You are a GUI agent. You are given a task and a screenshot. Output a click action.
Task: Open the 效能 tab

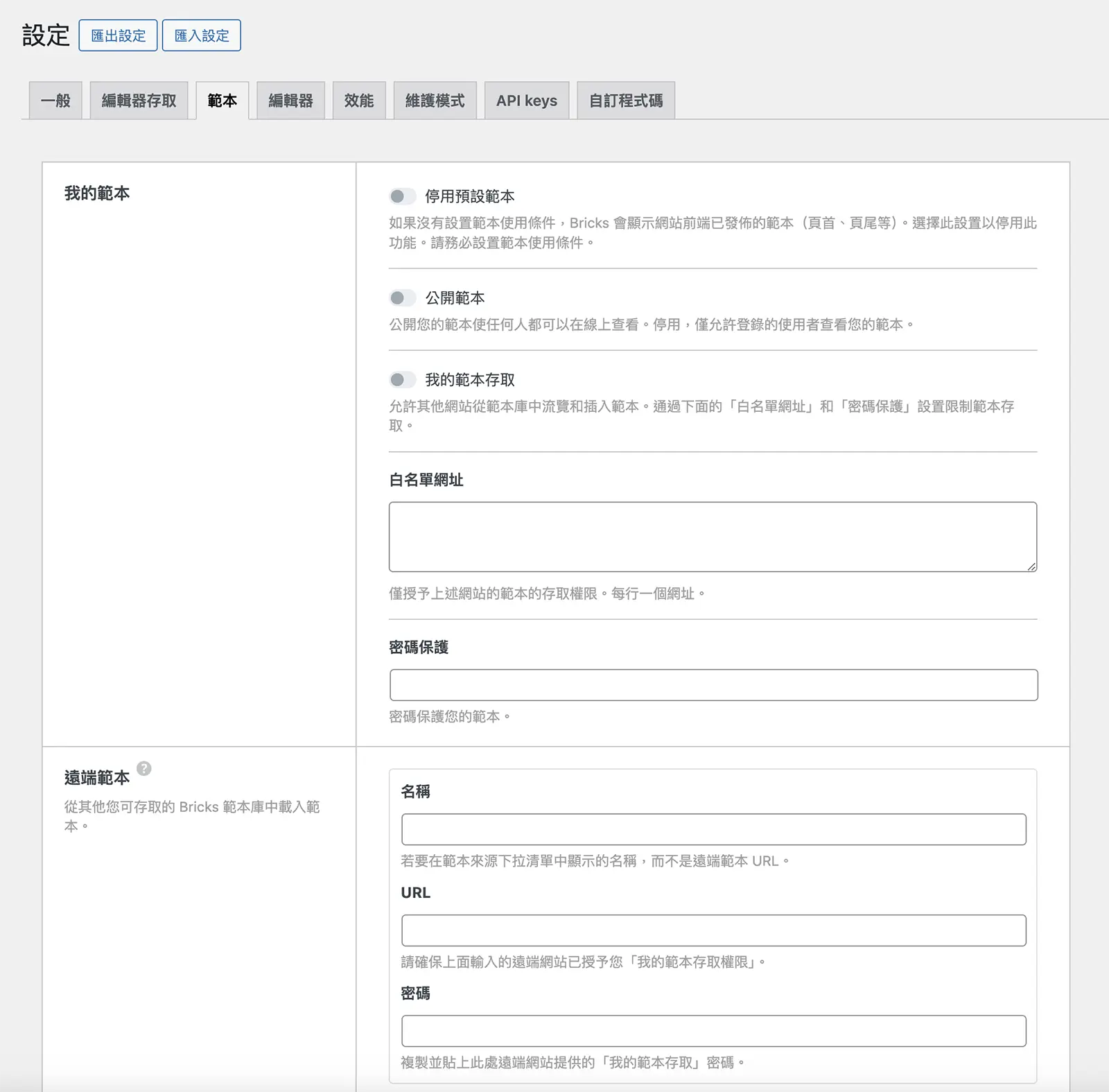[x=359, y=101]
